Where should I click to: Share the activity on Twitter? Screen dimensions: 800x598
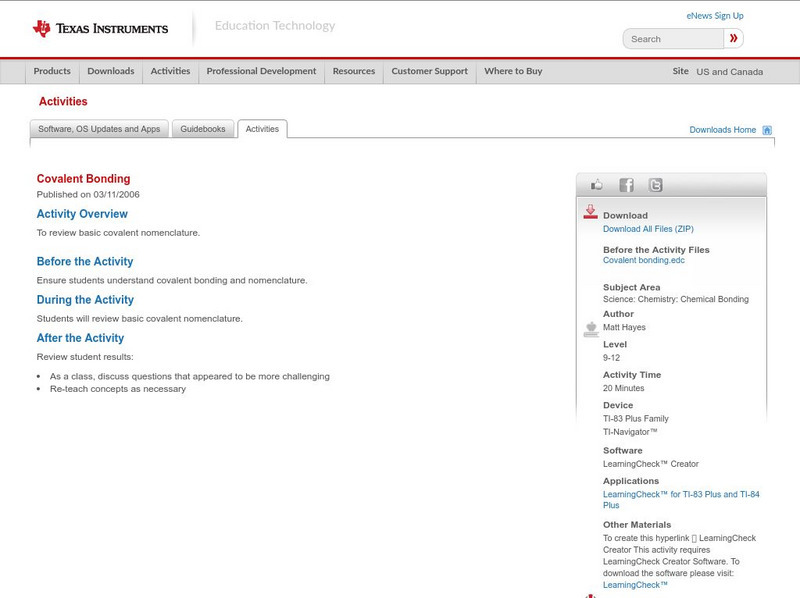click(x=655, y=185)
